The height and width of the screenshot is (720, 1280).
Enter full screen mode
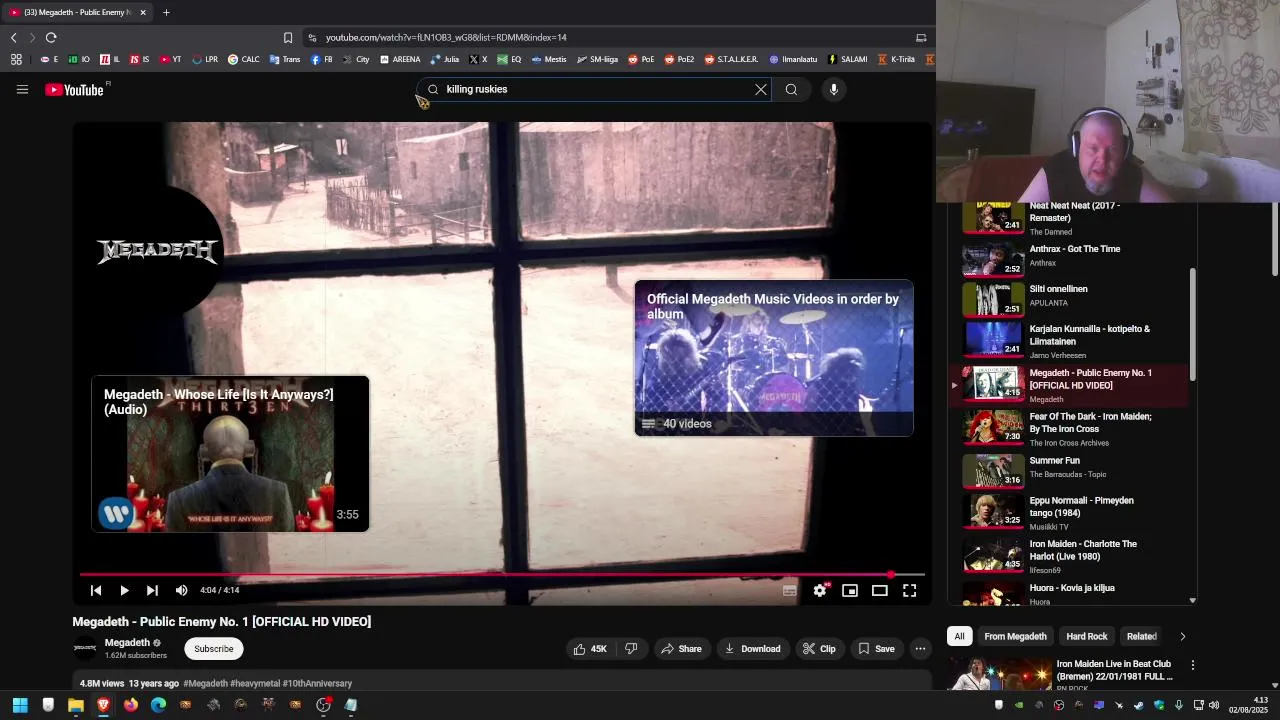(x=910, y=590)
